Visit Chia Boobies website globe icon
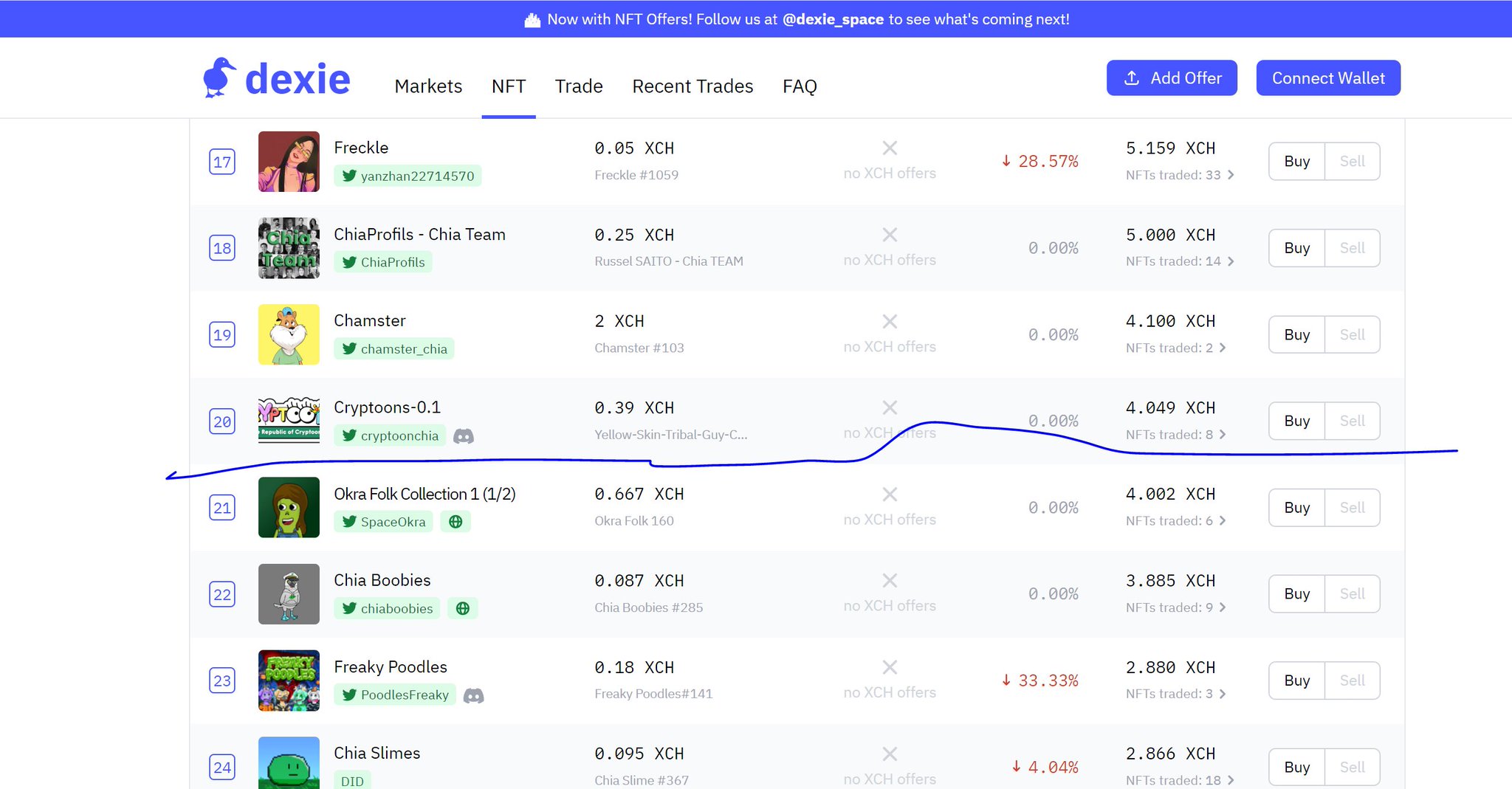 [463, 608]
